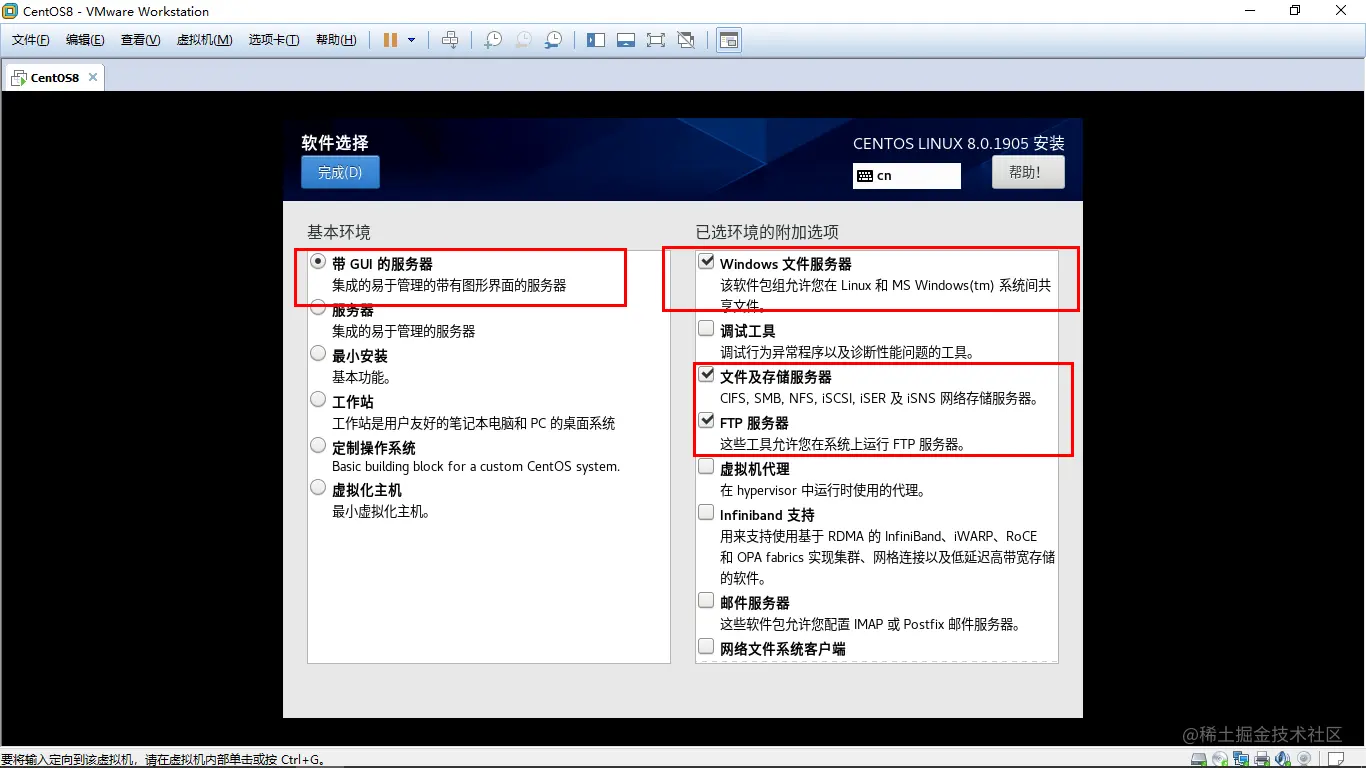Select the 最小安装 radio option
The height and width of the screenshot is (768, 1366).
tap(318, 353)
